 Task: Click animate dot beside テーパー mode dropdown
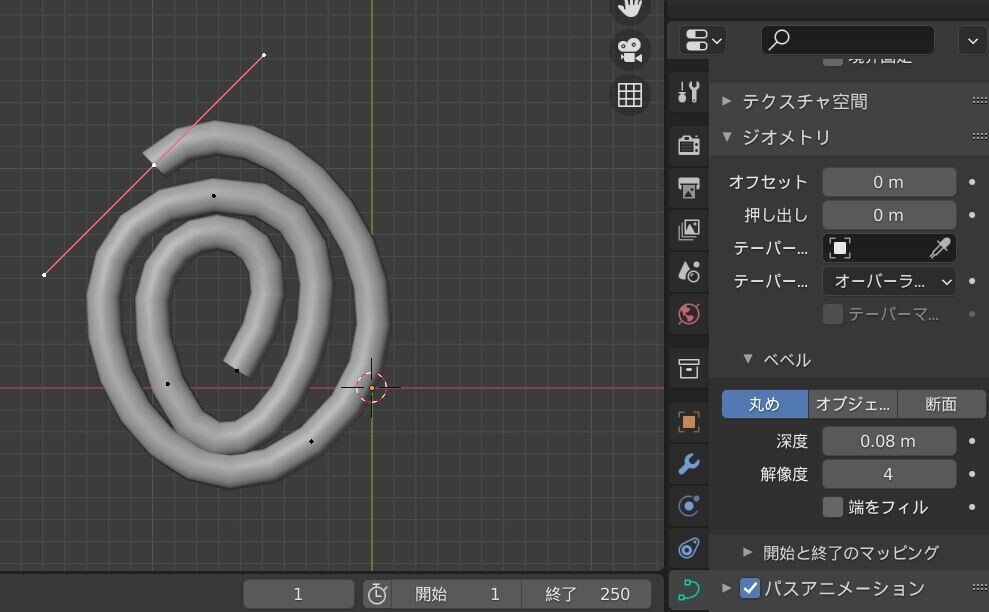972,281
